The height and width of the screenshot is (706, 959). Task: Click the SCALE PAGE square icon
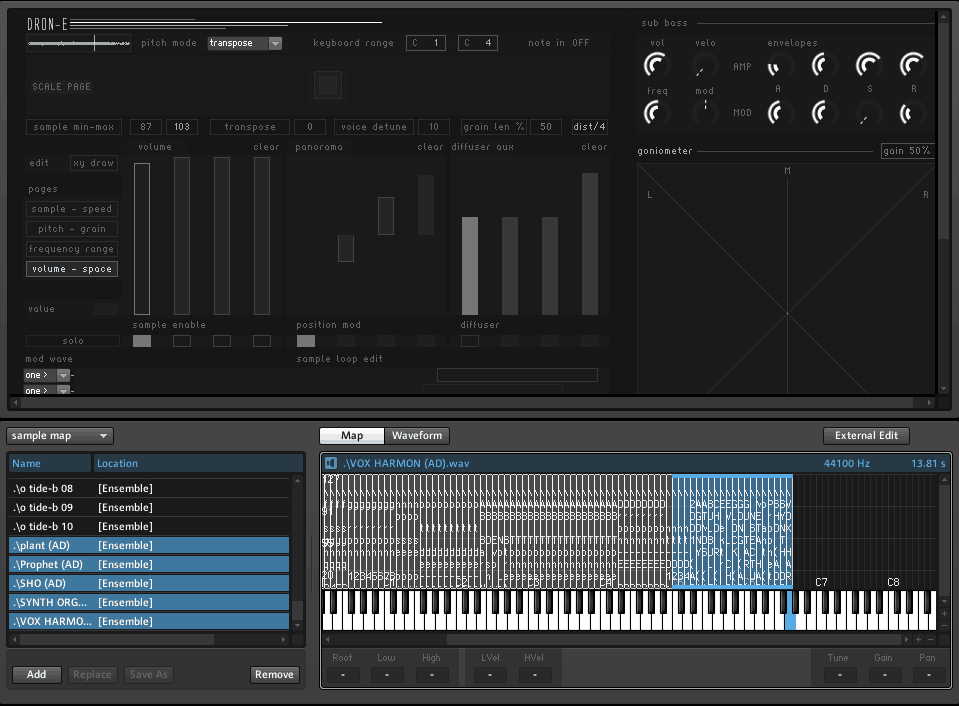[x=327, y=86]
